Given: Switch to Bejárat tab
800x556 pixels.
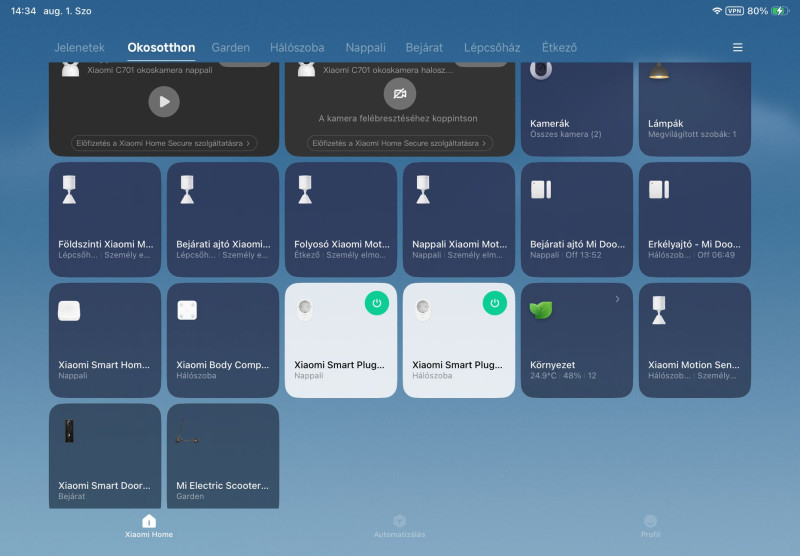Looking at the screenshot, I should [x=424, y=47].
